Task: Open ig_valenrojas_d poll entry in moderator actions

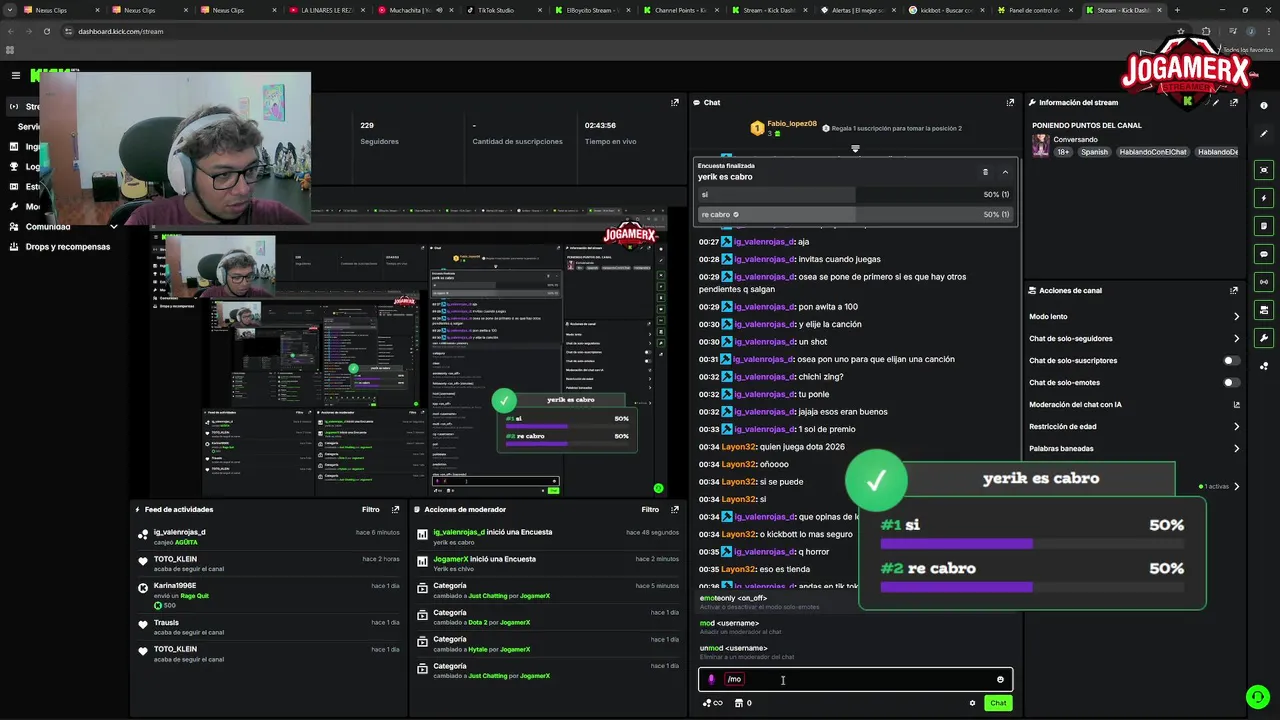Action: coord(548,537)
